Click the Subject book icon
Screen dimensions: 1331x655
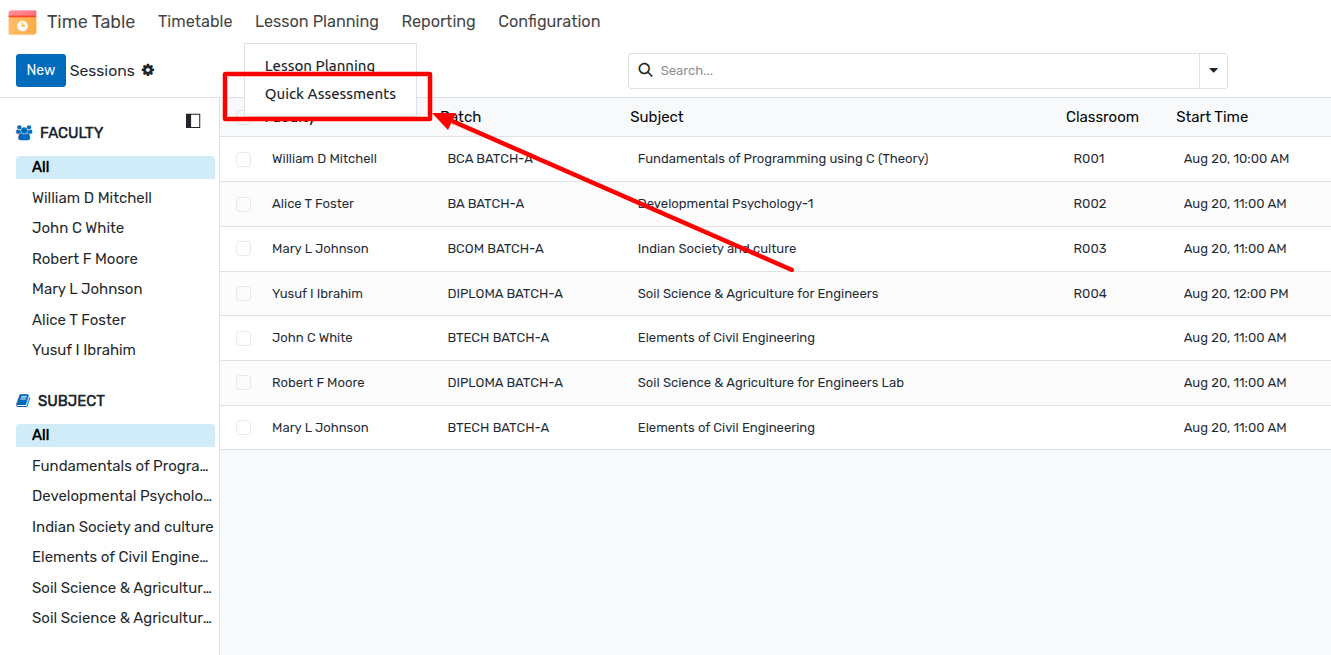[x=23, y=401]
